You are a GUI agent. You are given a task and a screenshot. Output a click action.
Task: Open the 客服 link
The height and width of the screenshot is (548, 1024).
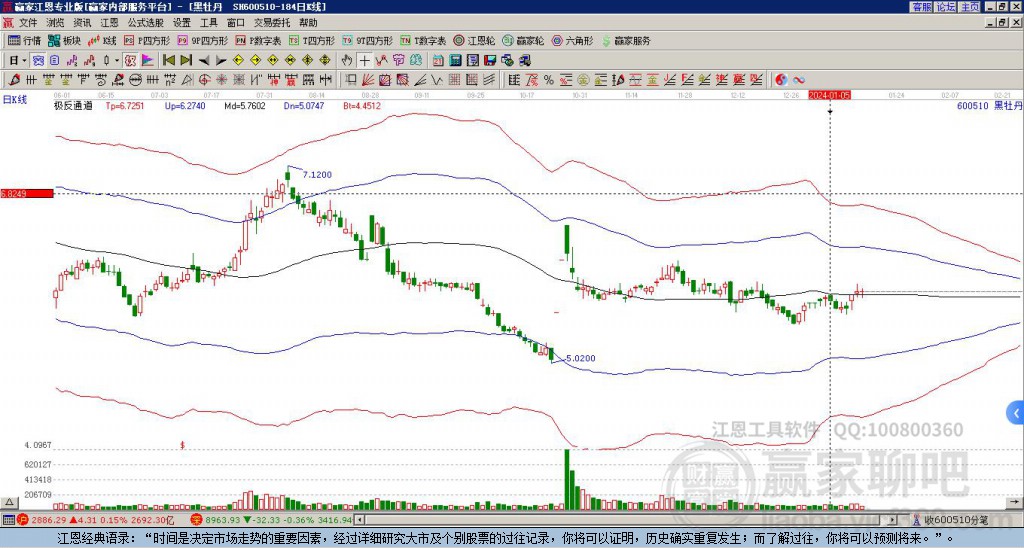click(x=921, y=7)
